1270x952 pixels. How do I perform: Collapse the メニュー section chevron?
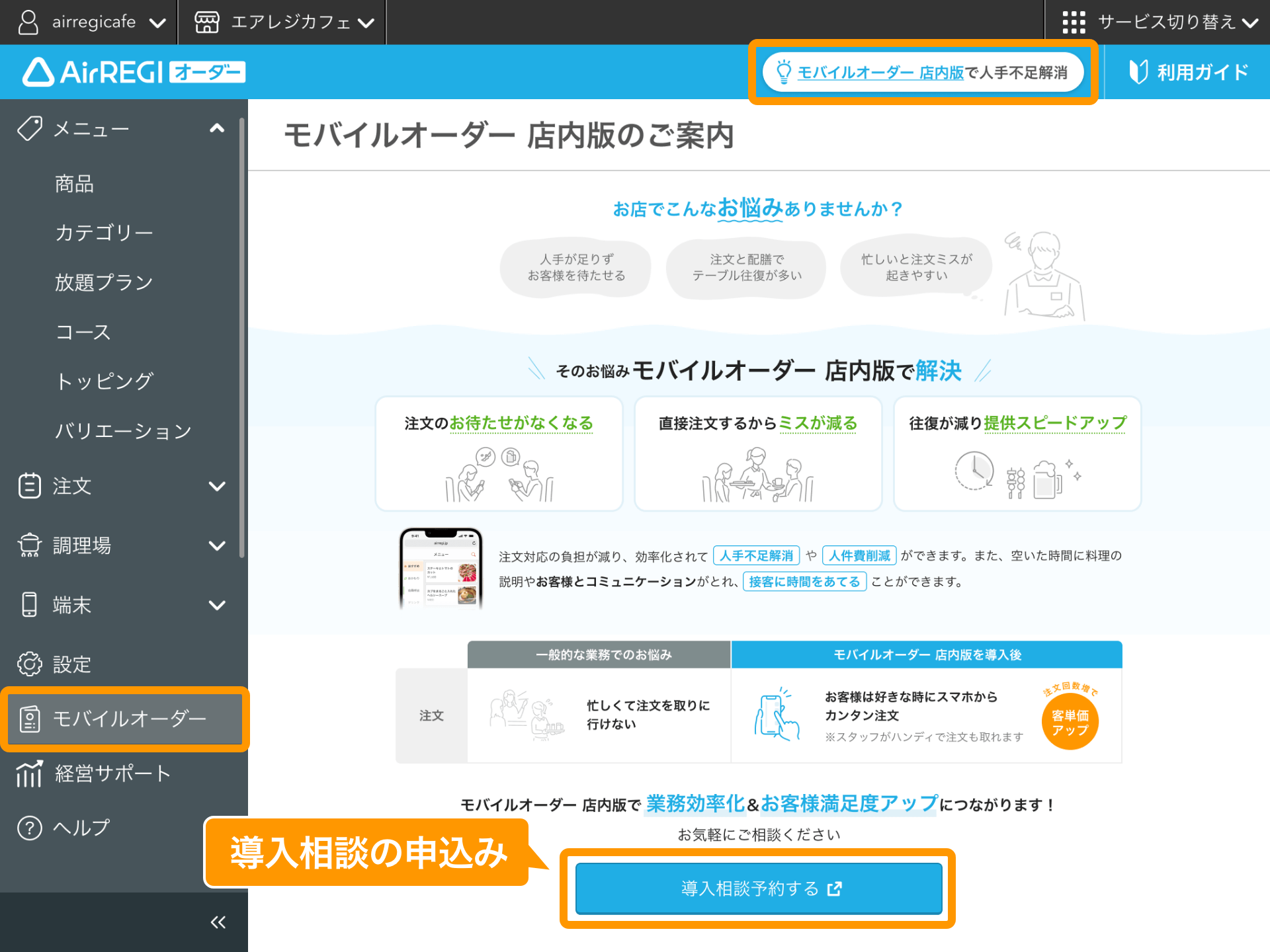(x=217, y=128)
